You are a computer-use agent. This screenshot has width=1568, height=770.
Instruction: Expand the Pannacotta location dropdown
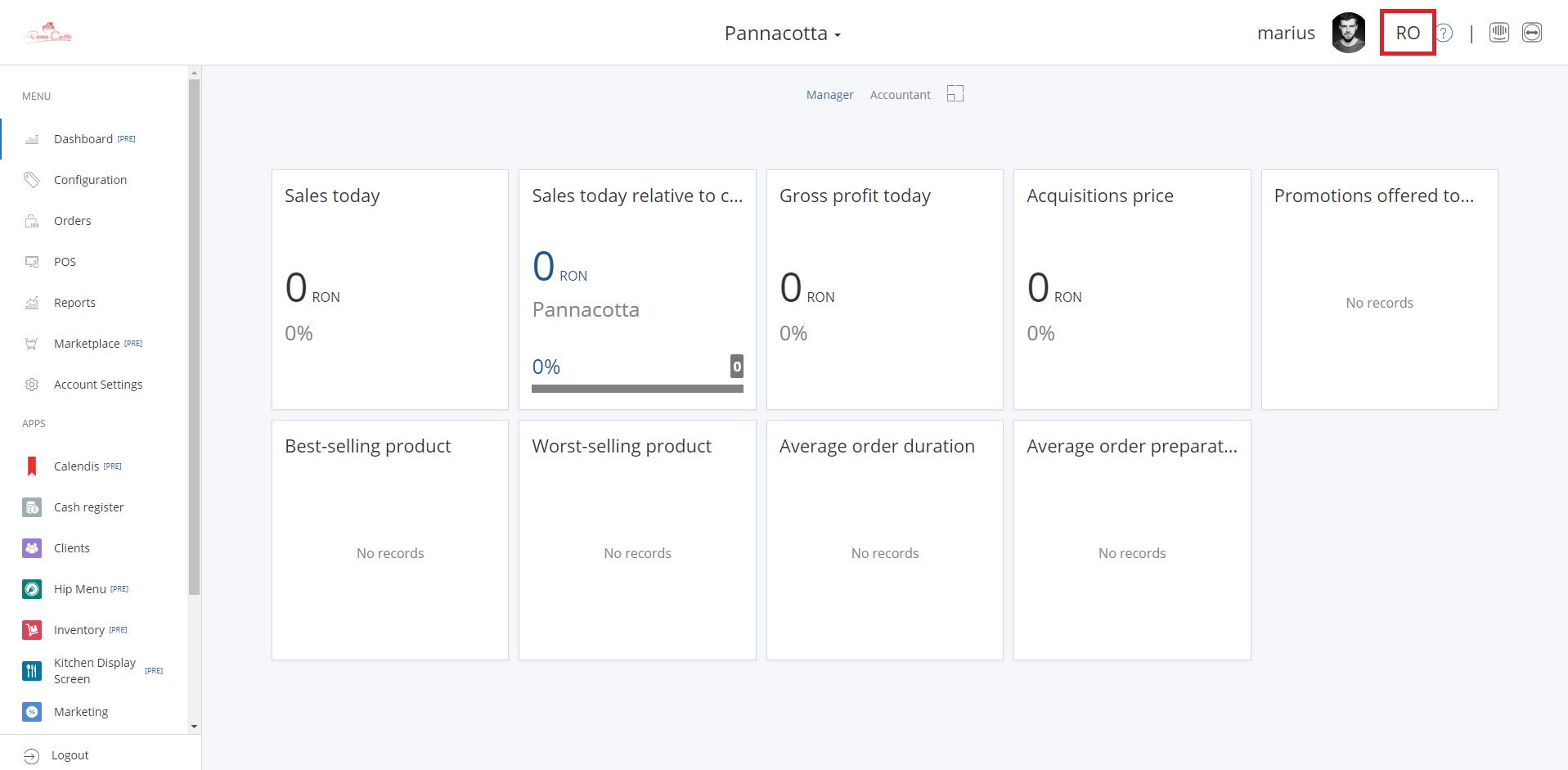782,34
